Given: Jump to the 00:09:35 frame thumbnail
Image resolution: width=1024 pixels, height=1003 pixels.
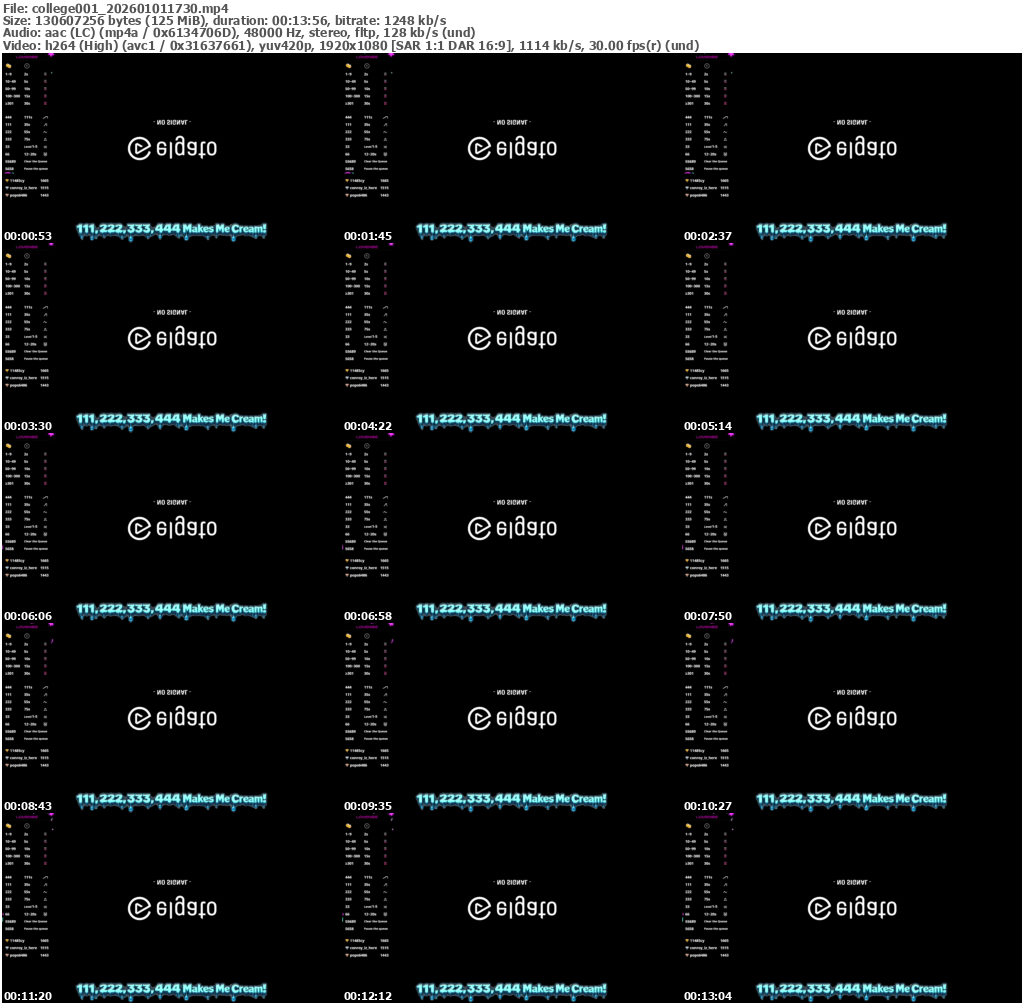Looking at the screenshot, I should [511, 718].
